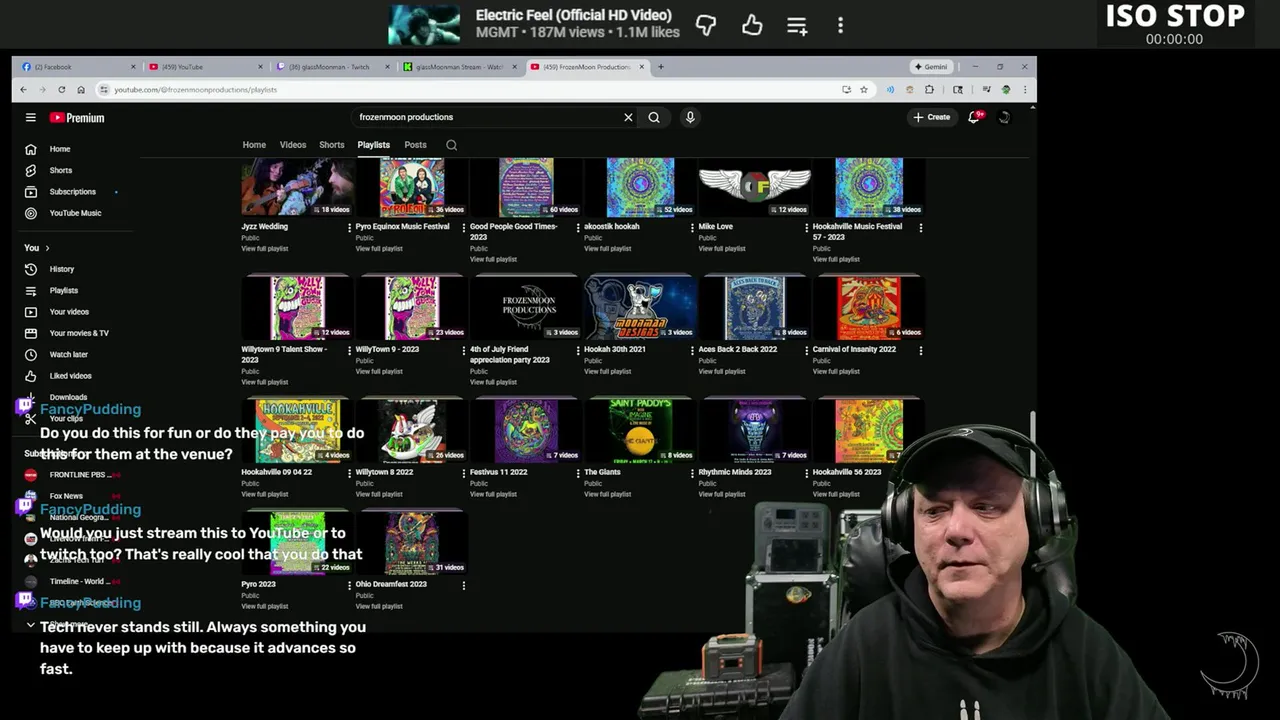Screen dimensions: 1280x720
Task: Open the YouTube hamburger guide menu
Action: pos(31,118)
